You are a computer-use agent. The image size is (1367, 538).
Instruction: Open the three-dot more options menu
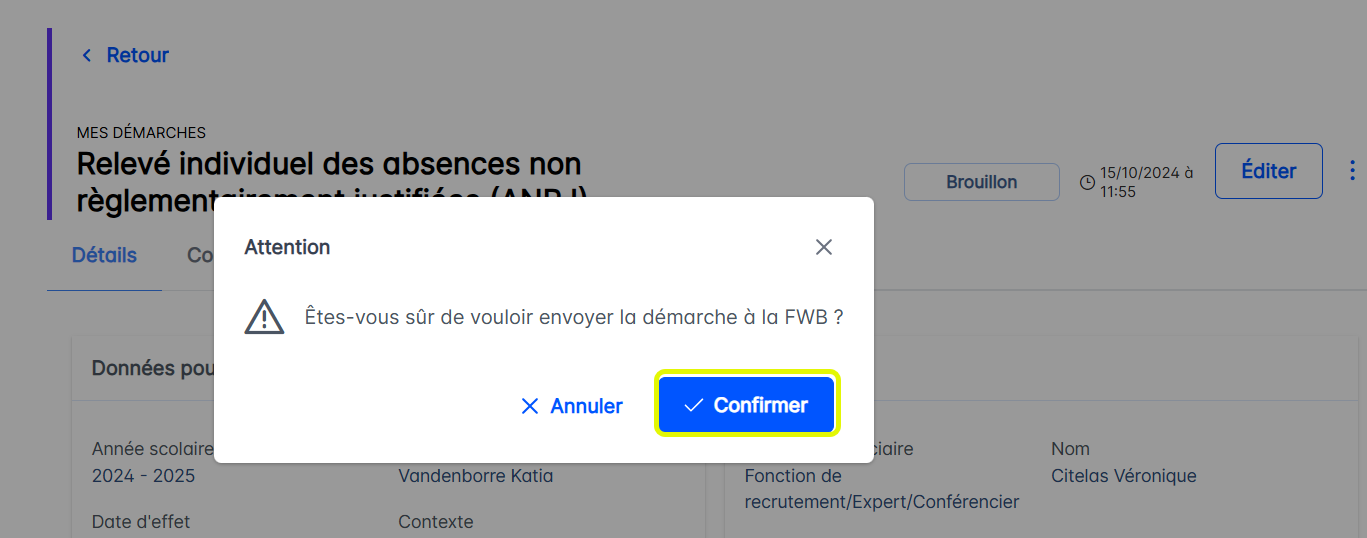coord(1353,170)
